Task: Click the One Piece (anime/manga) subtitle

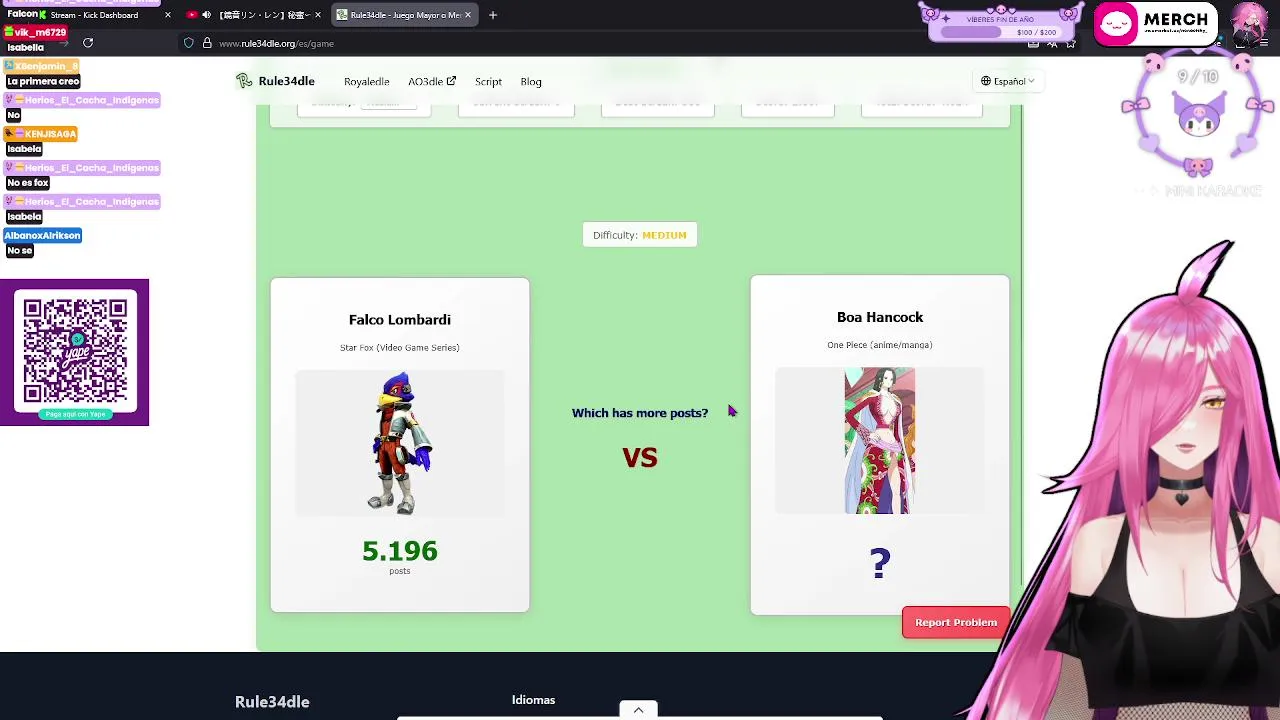Action: tap(880, 345)
